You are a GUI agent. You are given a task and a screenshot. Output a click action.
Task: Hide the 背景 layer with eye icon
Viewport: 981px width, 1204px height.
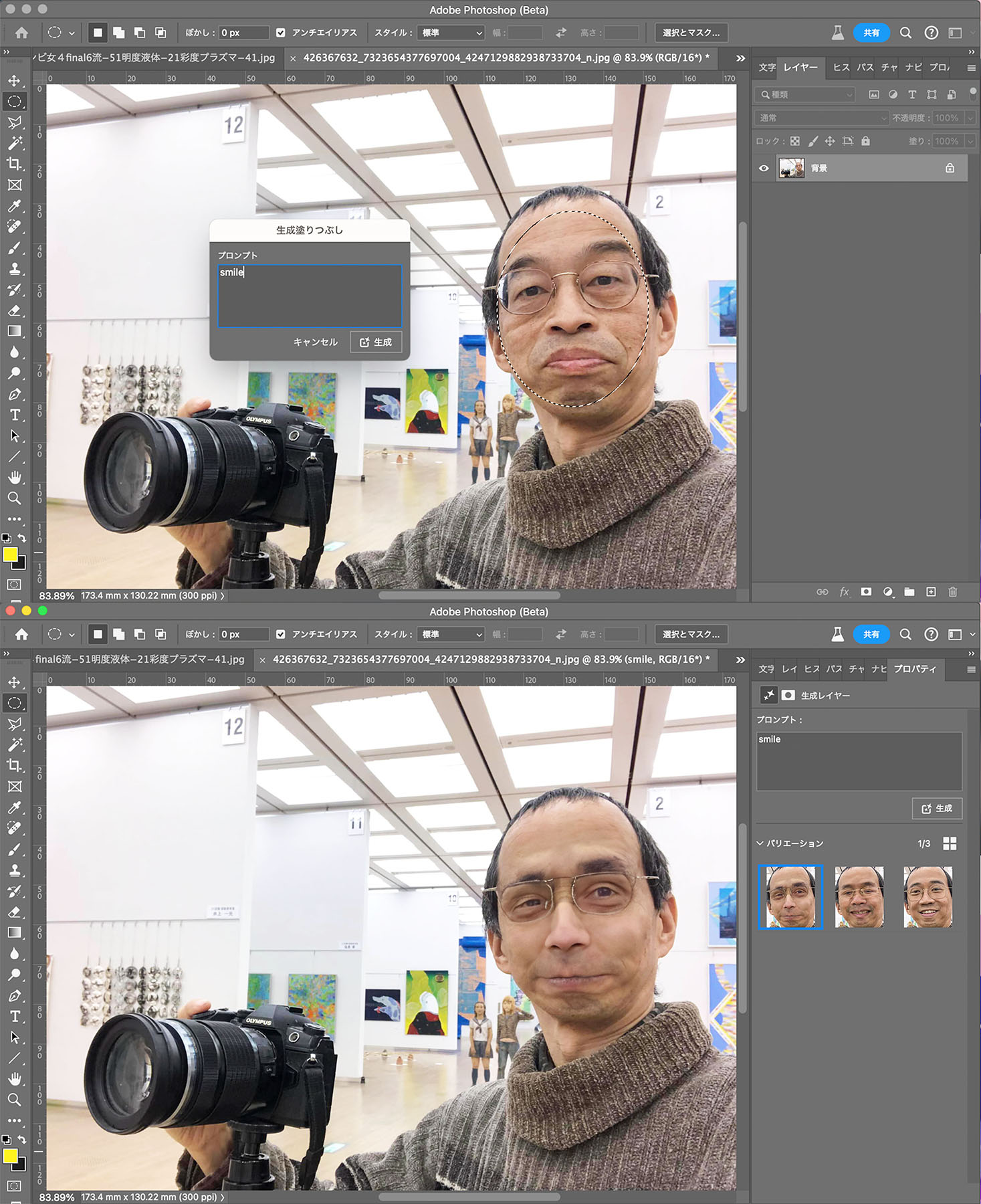click(764, 169)
